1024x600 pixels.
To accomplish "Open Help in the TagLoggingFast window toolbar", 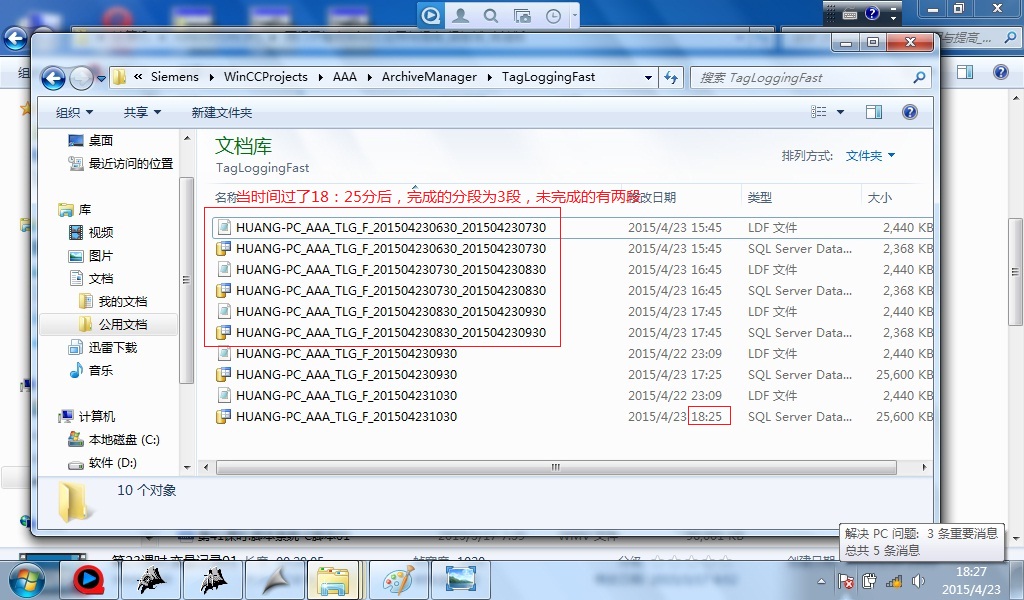I will pos(910,112).
